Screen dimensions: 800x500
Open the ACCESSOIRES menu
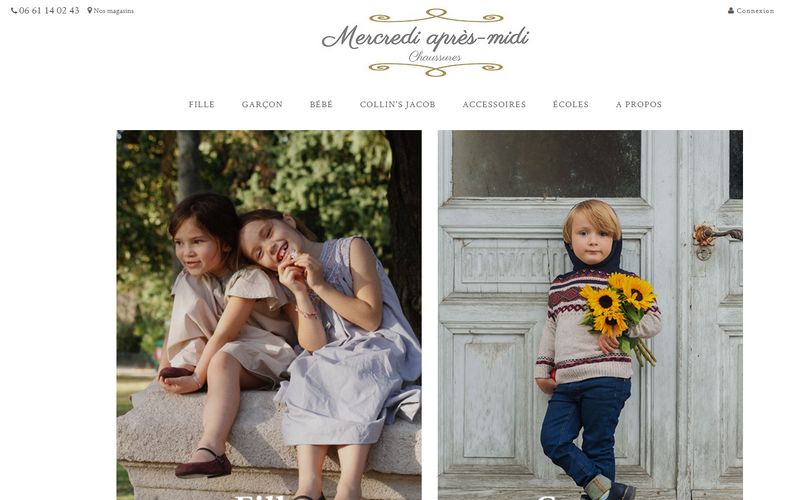point(494,104)
